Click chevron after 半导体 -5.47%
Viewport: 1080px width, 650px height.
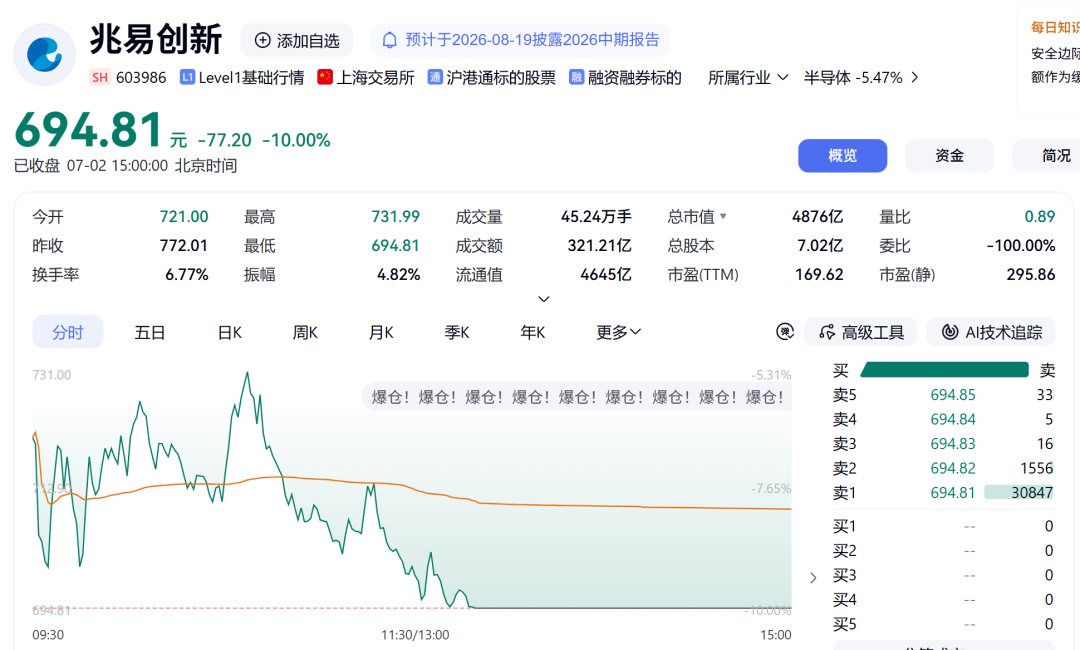(915, 78)
